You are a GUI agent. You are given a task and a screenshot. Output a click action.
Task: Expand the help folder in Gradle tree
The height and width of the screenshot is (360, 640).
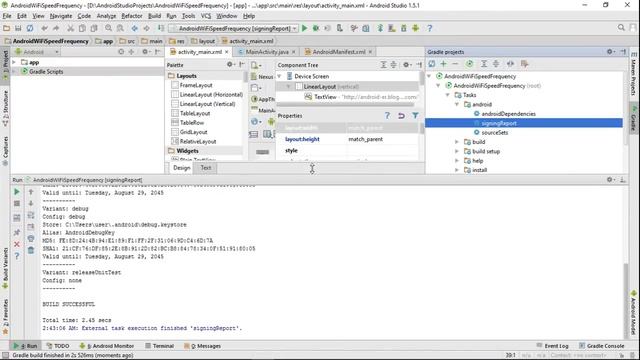[457, 160]
